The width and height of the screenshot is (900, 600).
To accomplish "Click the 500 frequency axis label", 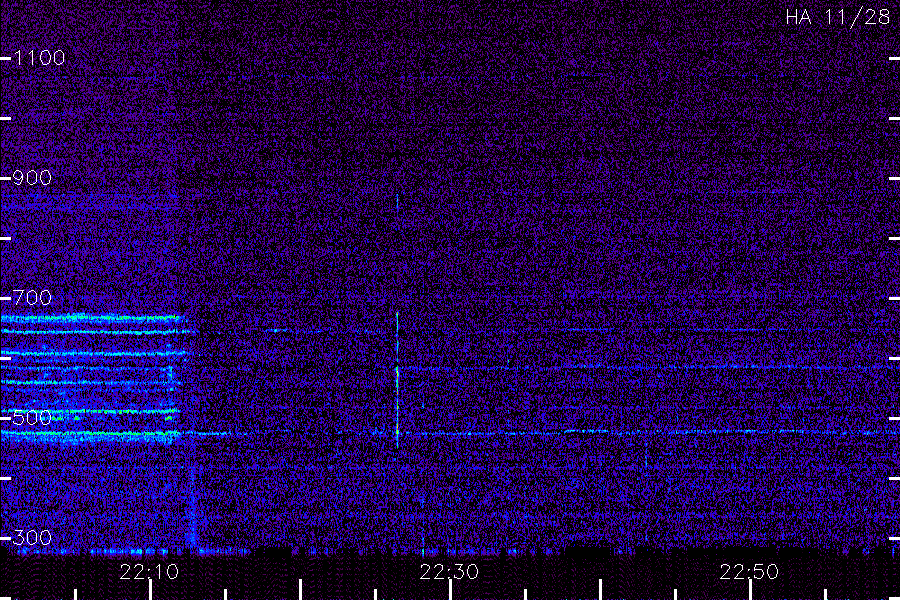I will coord(32,418).
